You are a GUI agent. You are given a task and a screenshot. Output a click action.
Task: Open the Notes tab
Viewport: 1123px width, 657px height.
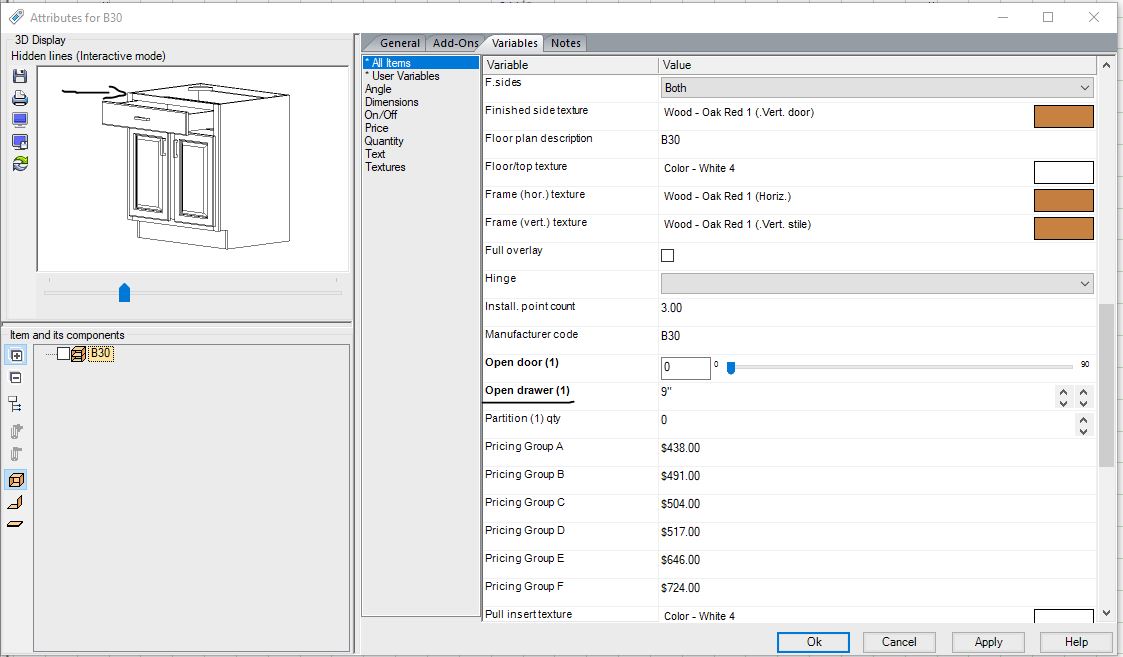tap(566, 43)
